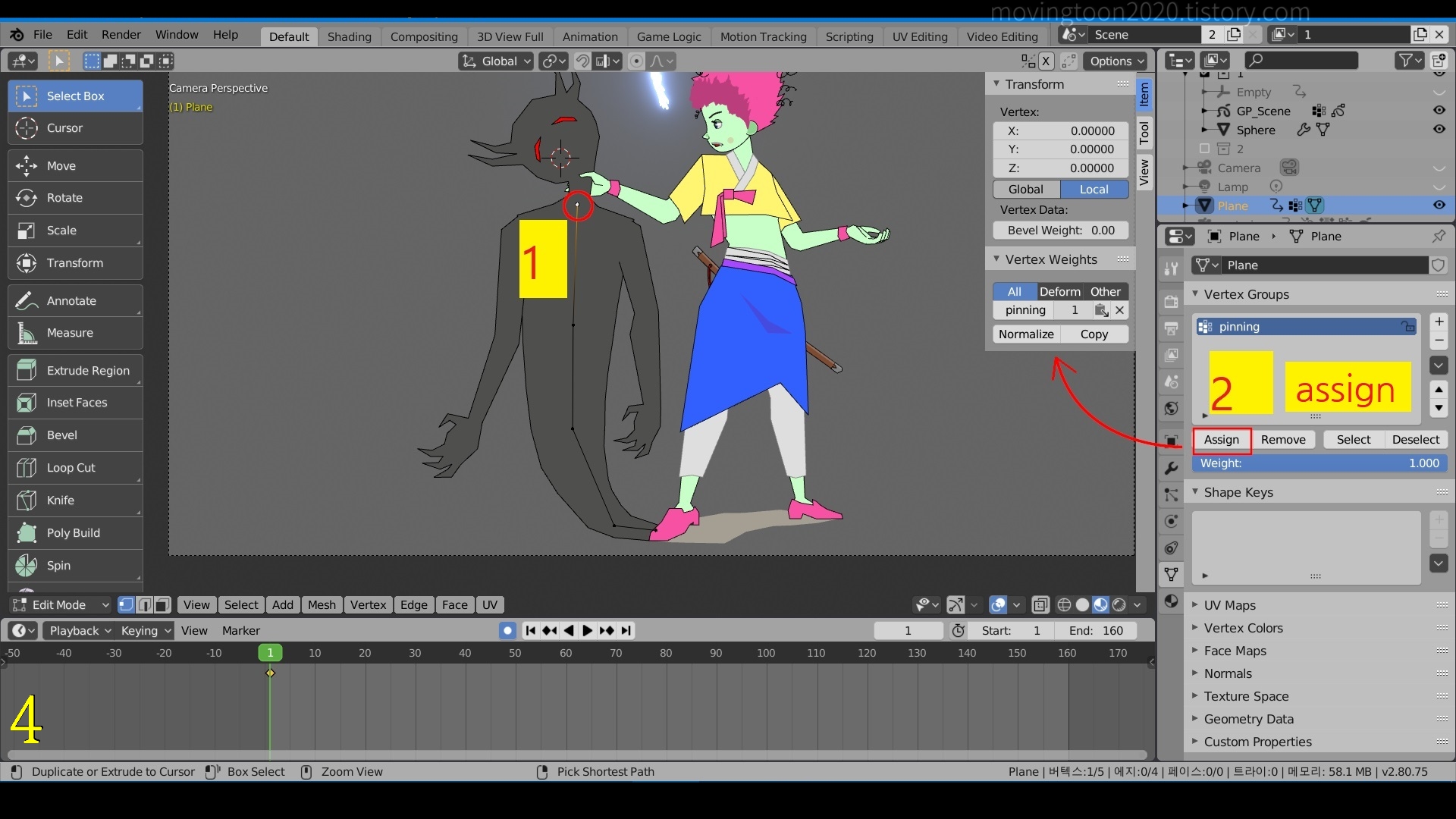This screenshot has height=819, width=1456.
Task: Click the Bevel Weight slider
Action: point(1061,231)
